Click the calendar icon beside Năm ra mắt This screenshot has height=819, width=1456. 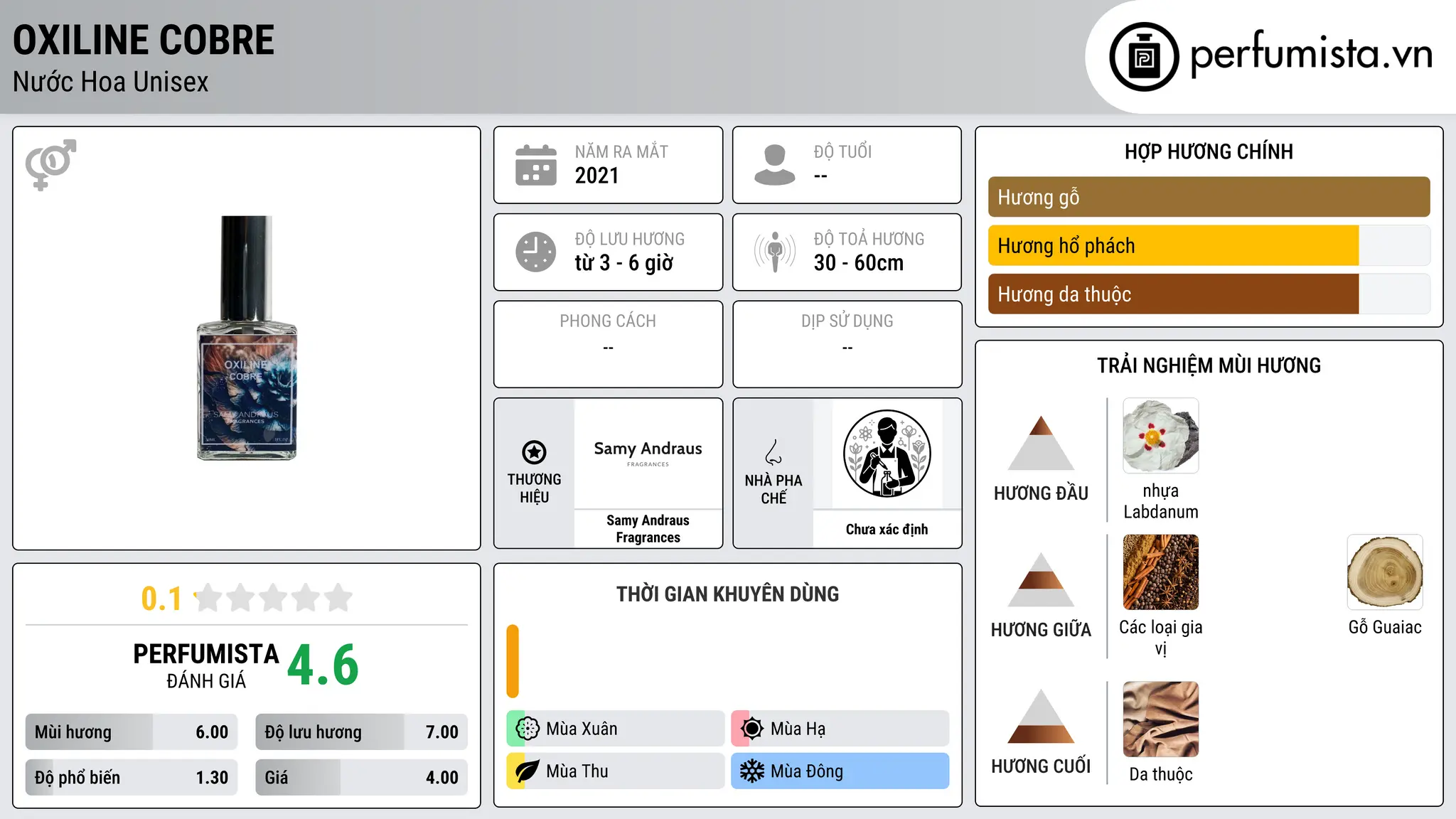tap(536, 165)
